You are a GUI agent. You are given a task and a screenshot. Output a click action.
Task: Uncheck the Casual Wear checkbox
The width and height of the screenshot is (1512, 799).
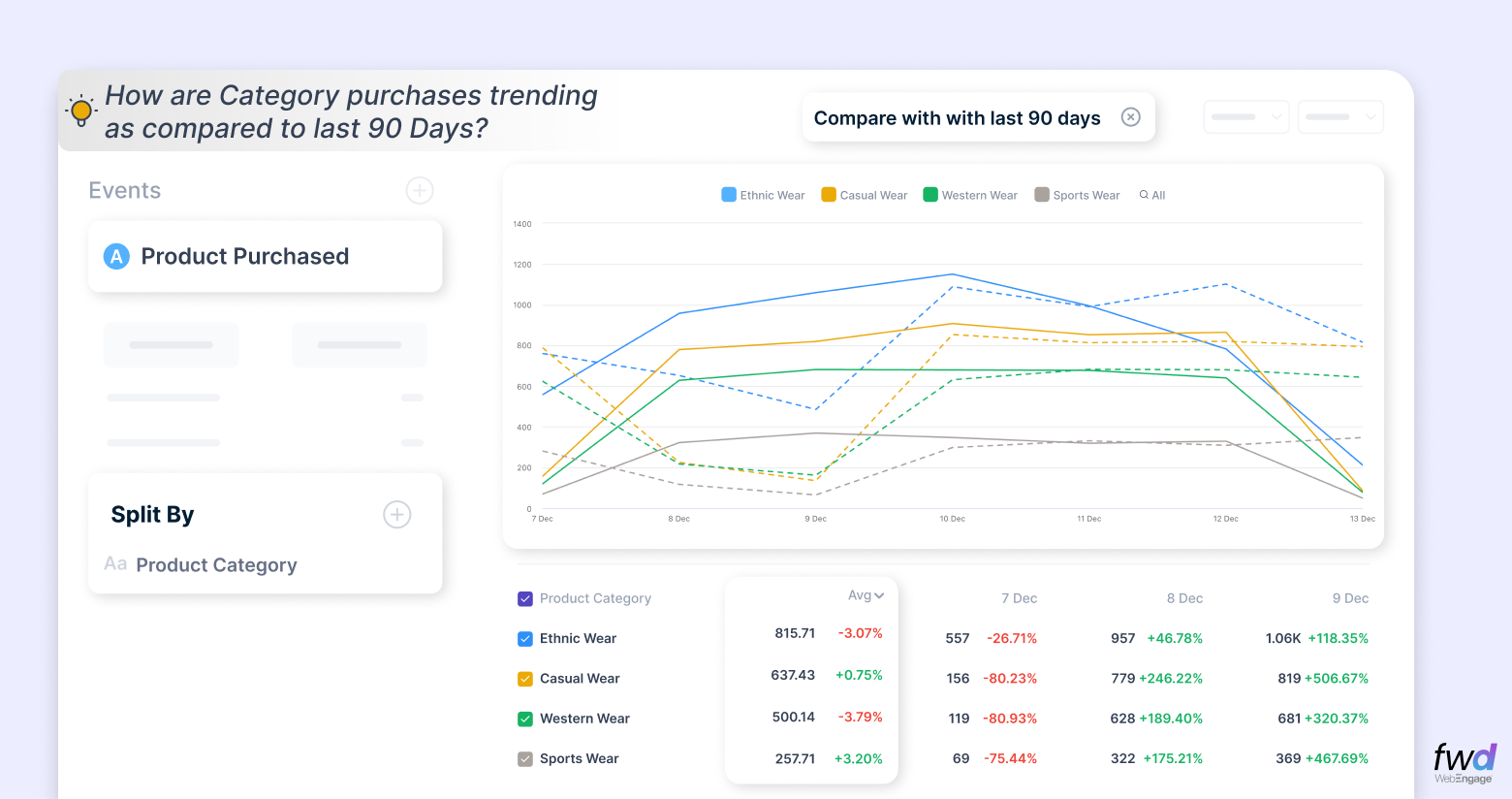point(525,679)
